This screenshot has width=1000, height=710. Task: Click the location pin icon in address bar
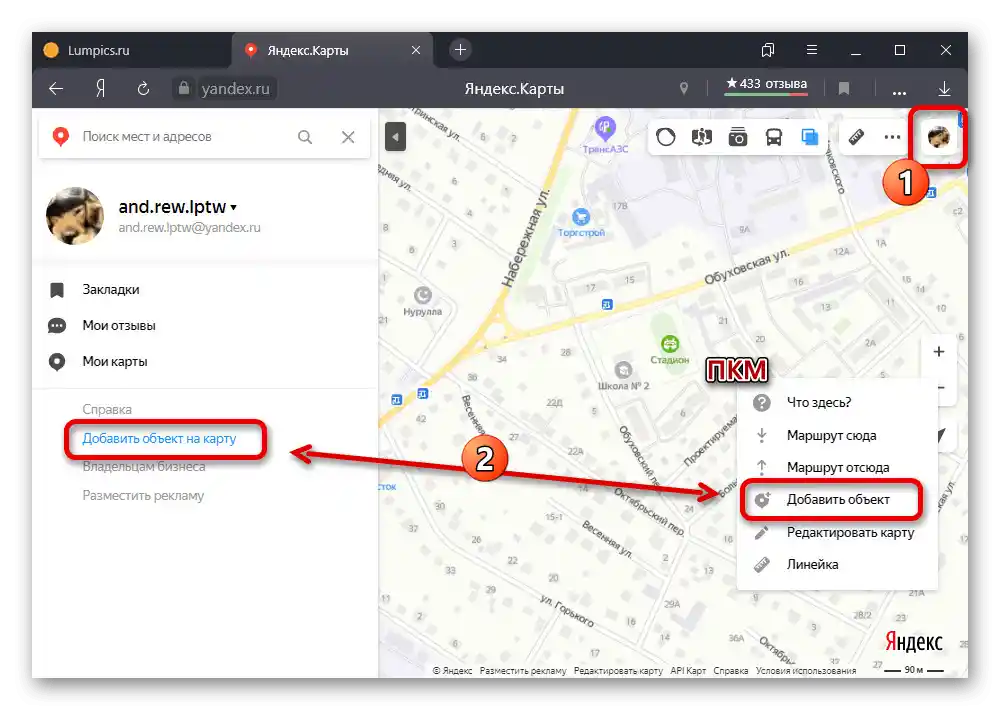pos(684,89)
